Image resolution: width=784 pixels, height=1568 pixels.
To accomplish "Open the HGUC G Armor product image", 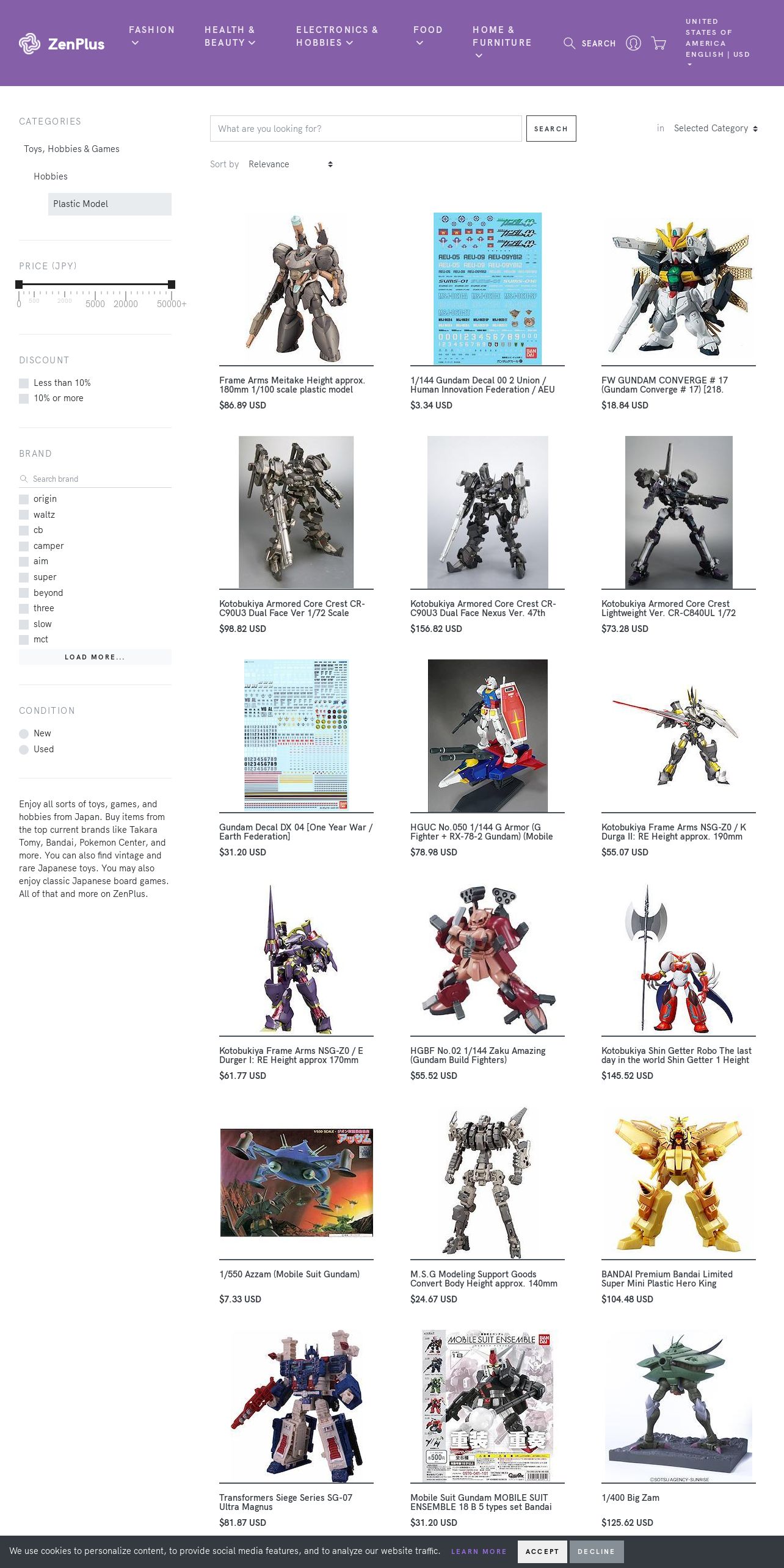I will [487, 736].
